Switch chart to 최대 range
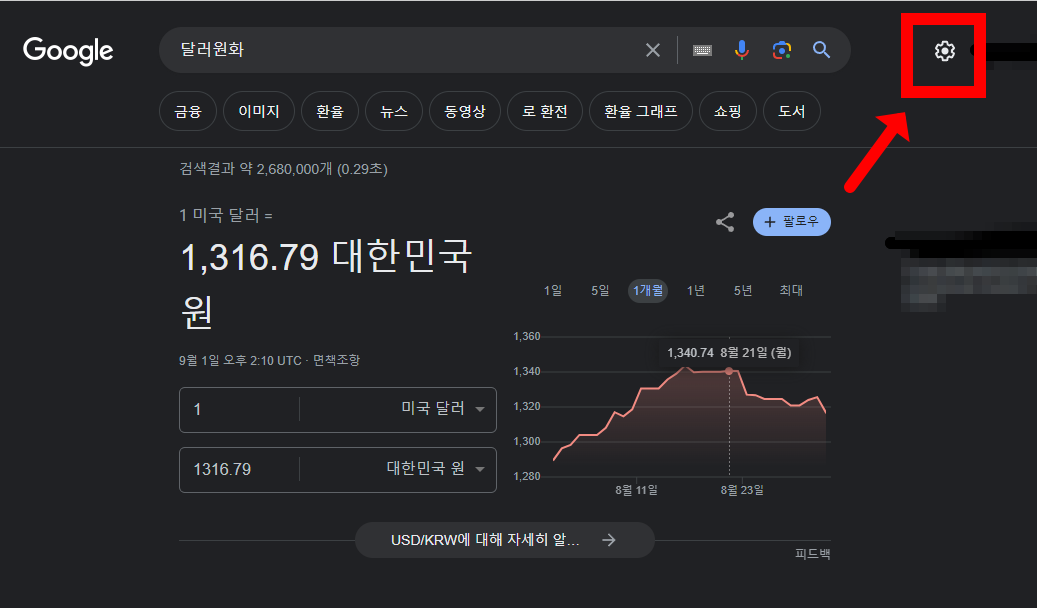 [790, 290]
